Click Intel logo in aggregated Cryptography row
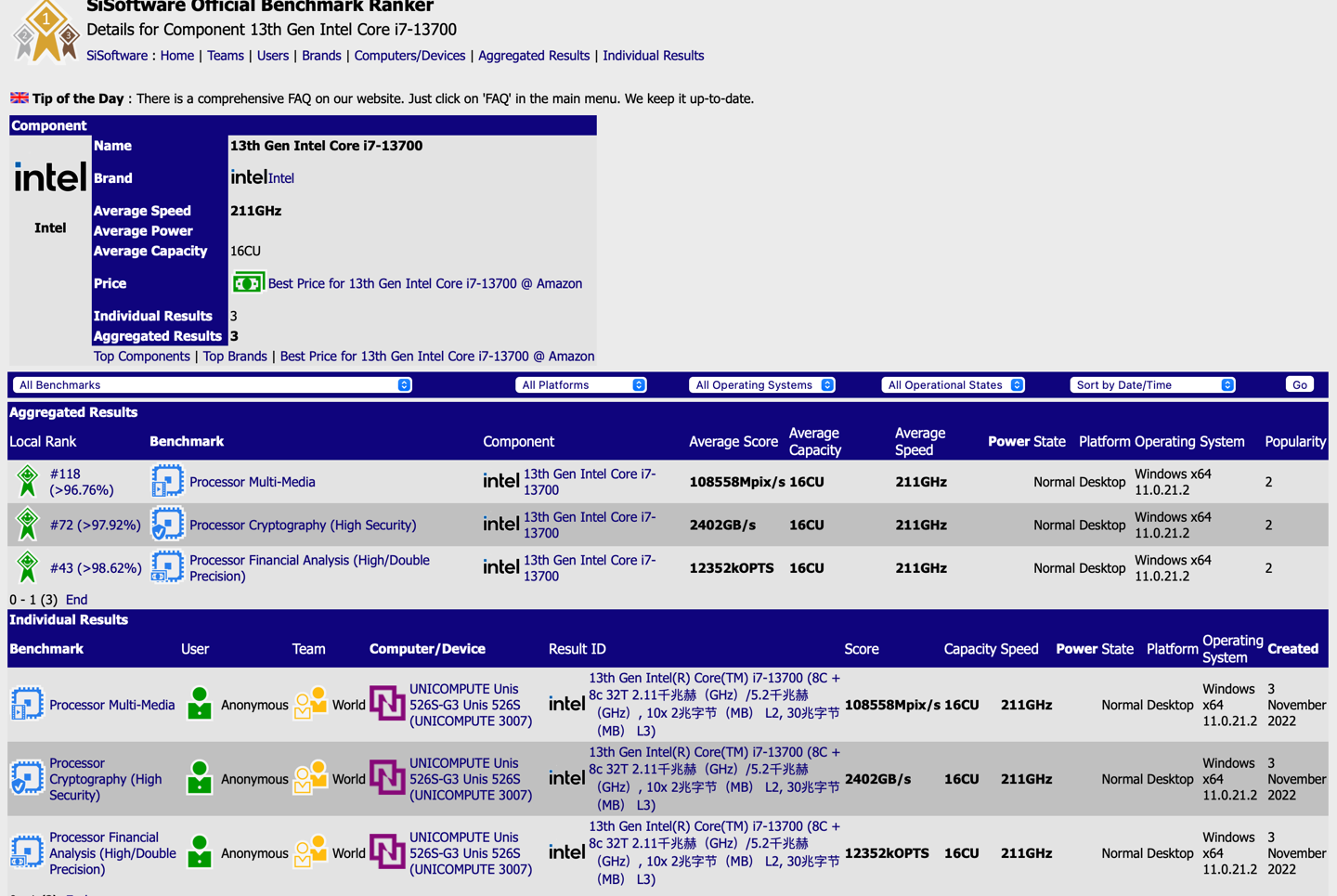 (501, 525)
